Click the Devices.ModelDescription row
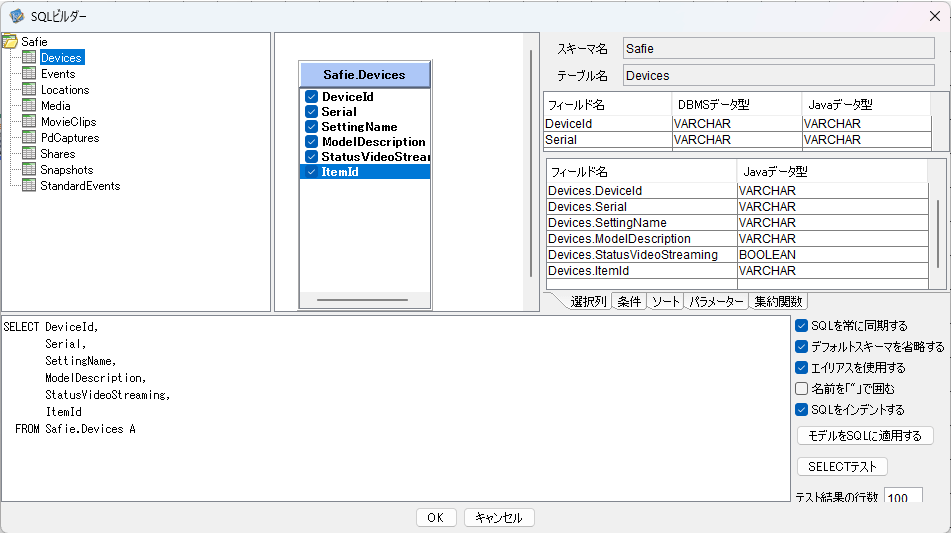 point(737,239)
